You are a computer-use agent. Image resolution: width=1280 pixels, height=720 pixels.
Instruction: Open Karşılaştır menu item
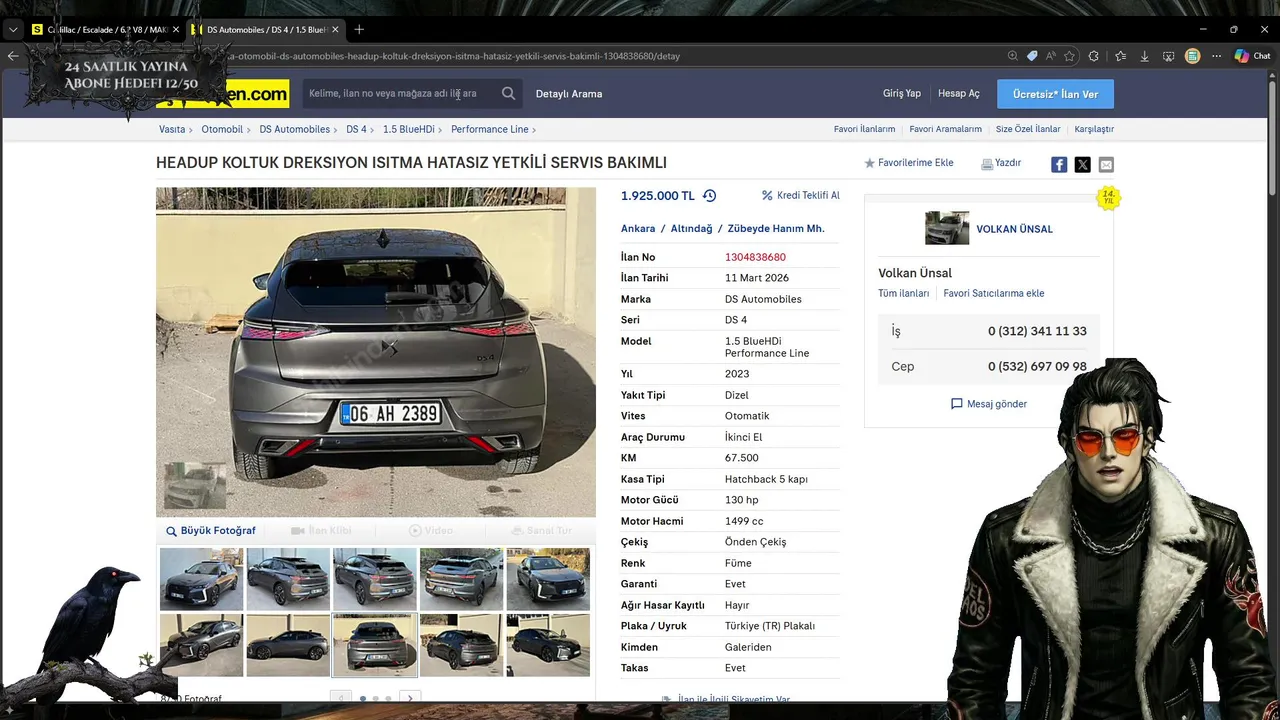point(1094,129)
